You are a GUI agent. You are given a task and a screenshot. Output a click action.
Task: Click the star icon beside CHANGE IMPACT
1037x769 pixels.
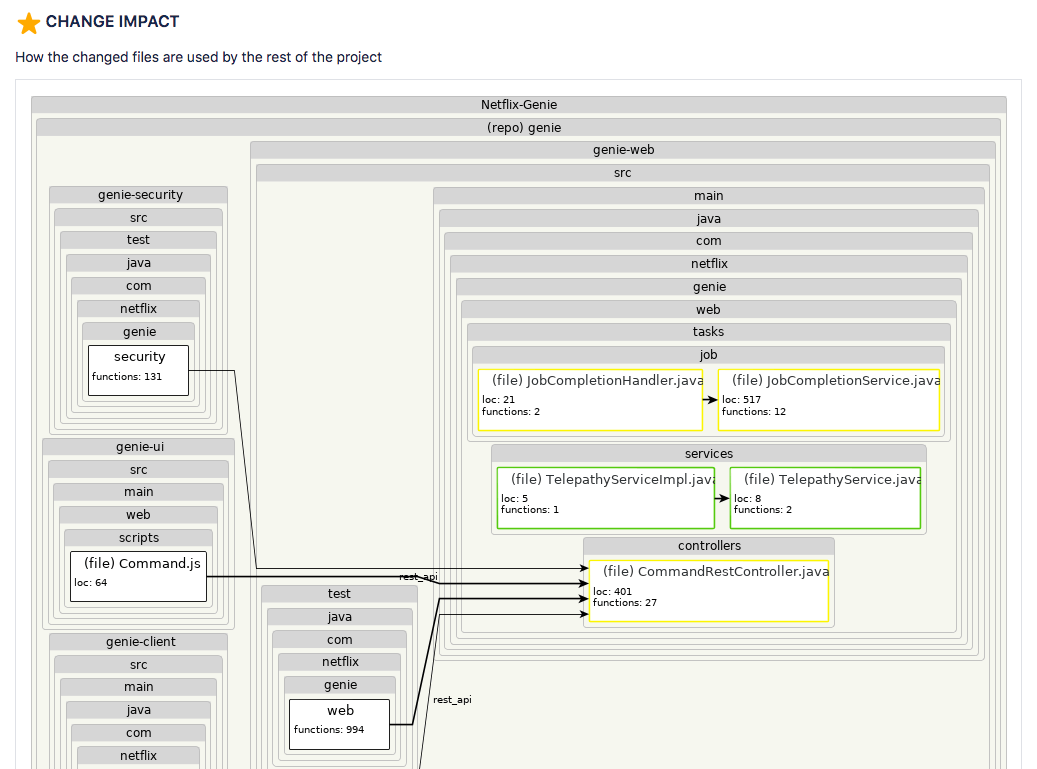click(x=27, y=22)
